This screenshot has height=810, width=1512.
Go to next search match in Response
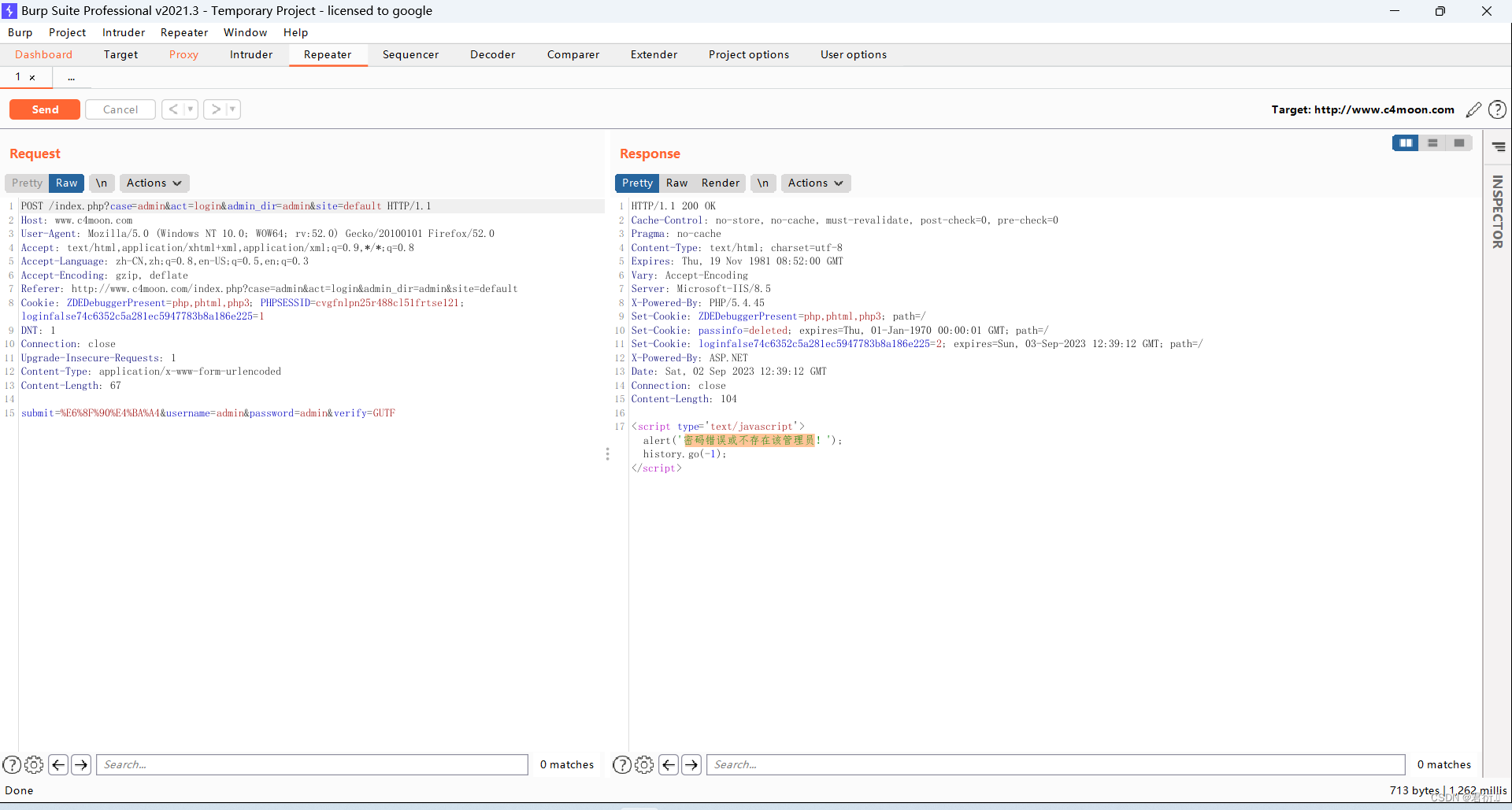[x=691, y=764]
